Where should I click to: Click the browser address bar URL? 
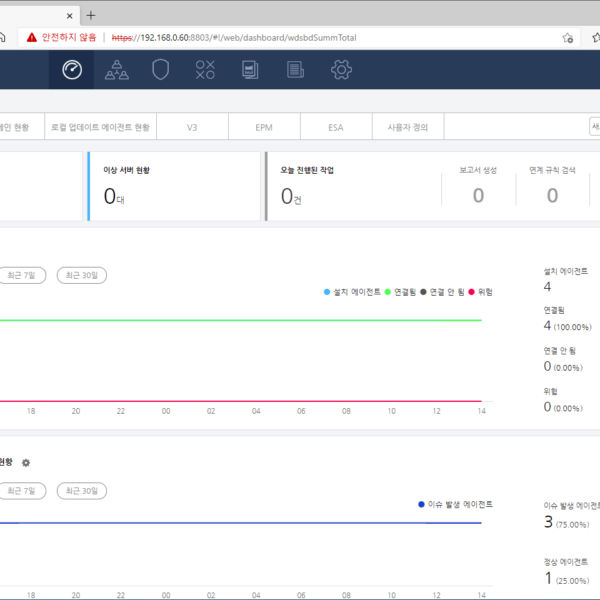click(x=234, y=38)
